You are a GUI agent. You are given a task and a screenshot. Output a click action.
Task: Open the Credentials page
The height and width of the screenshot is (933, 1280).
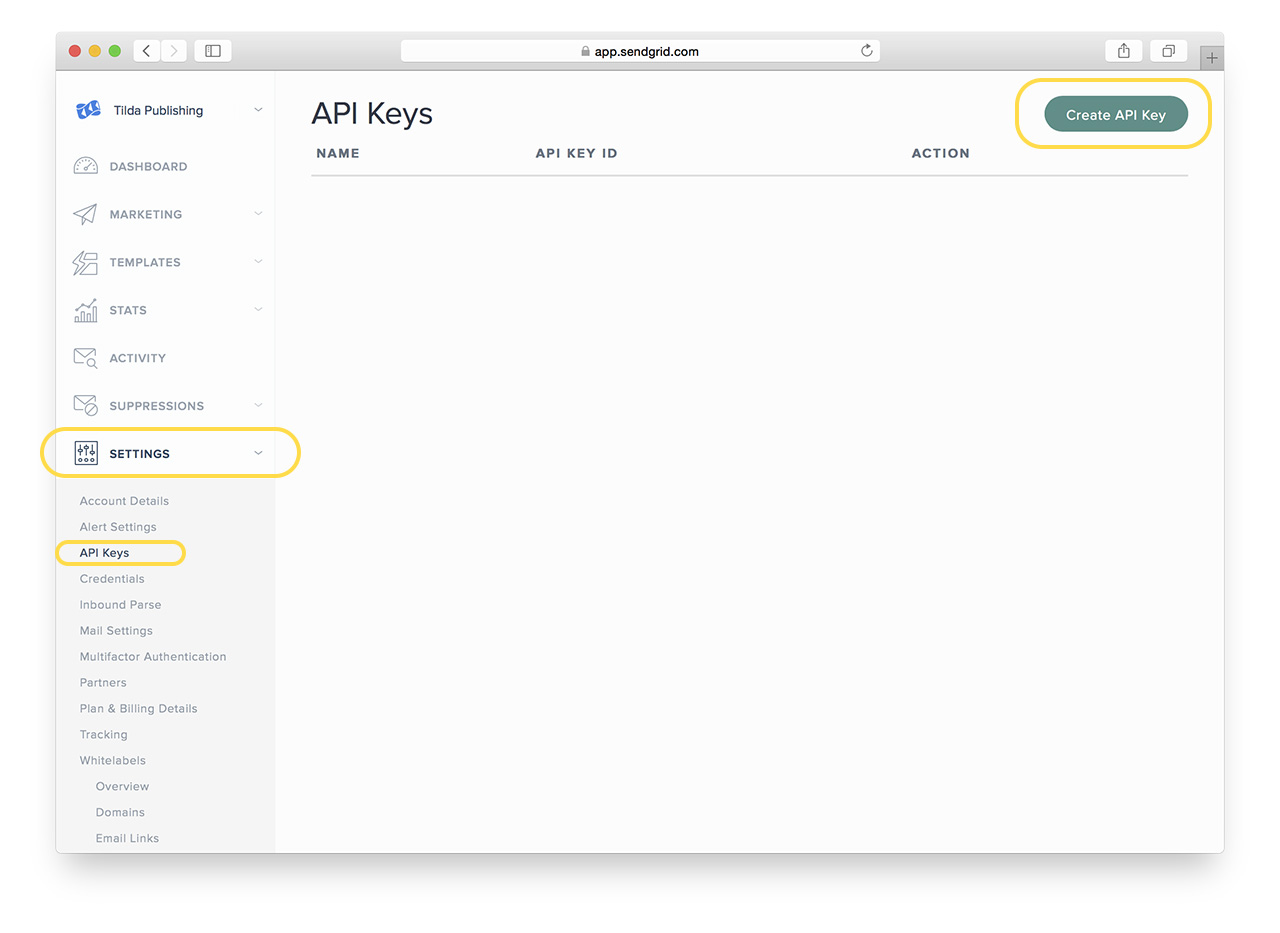111,578
